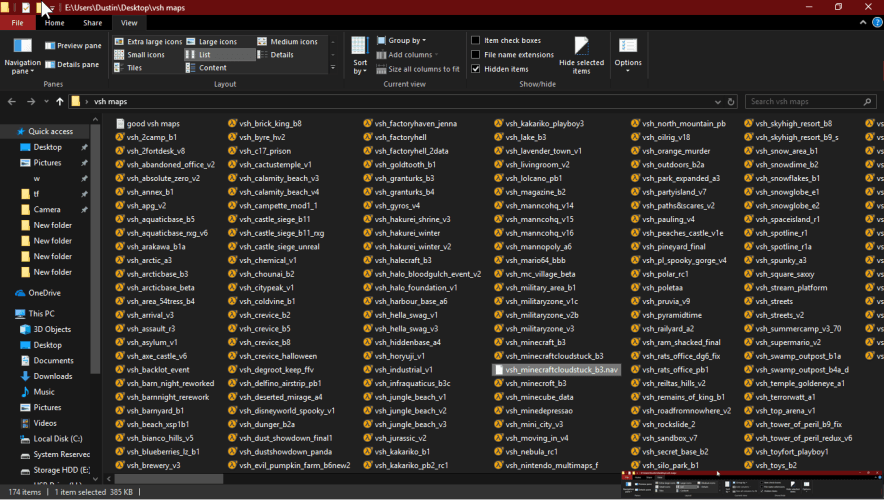Open the File menu
Viewport: 884px width, 500px height.
[17, 22]
